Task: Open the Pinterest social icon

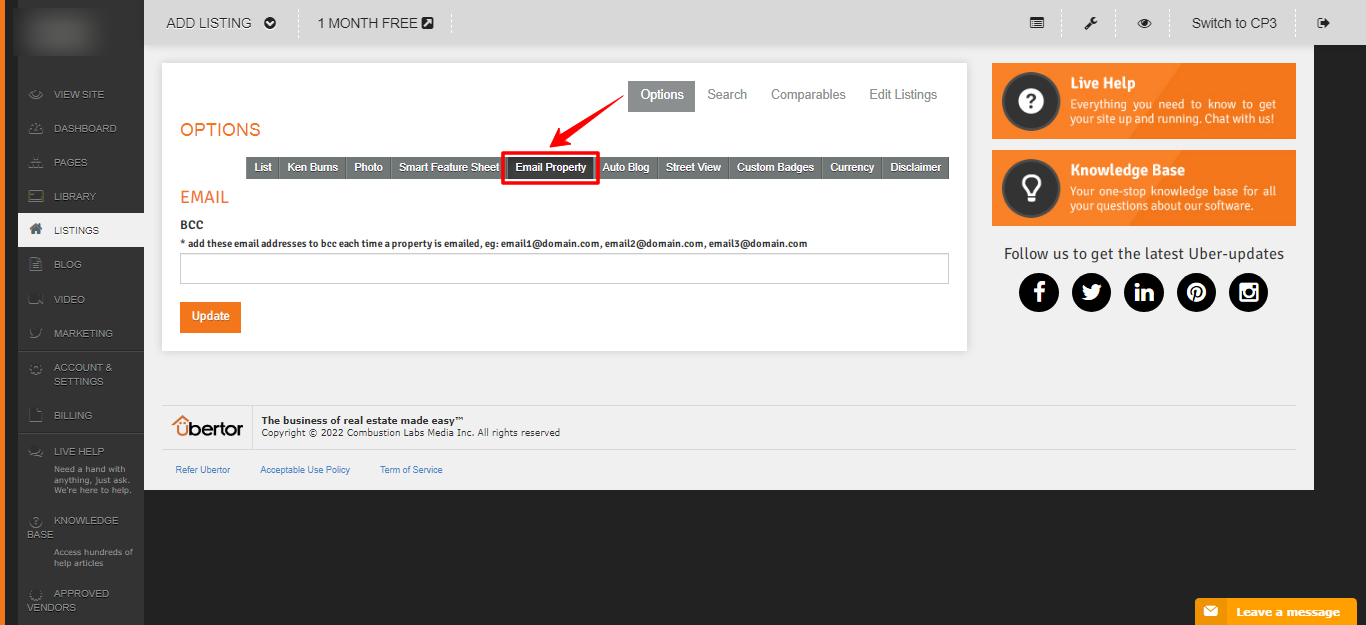Action: 1196,292
